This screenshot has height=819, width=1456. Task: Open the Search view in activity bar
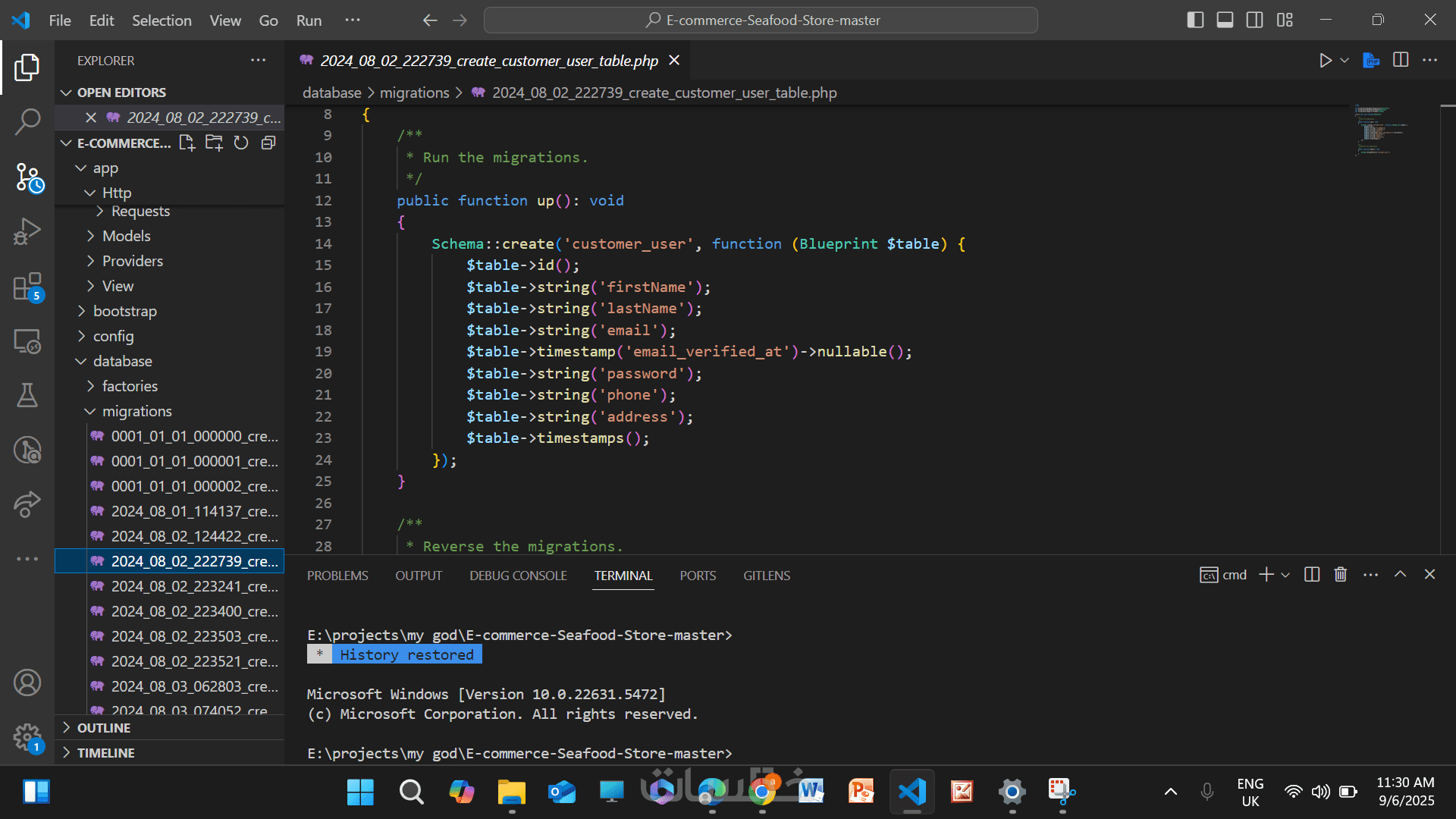click(27, 121)
